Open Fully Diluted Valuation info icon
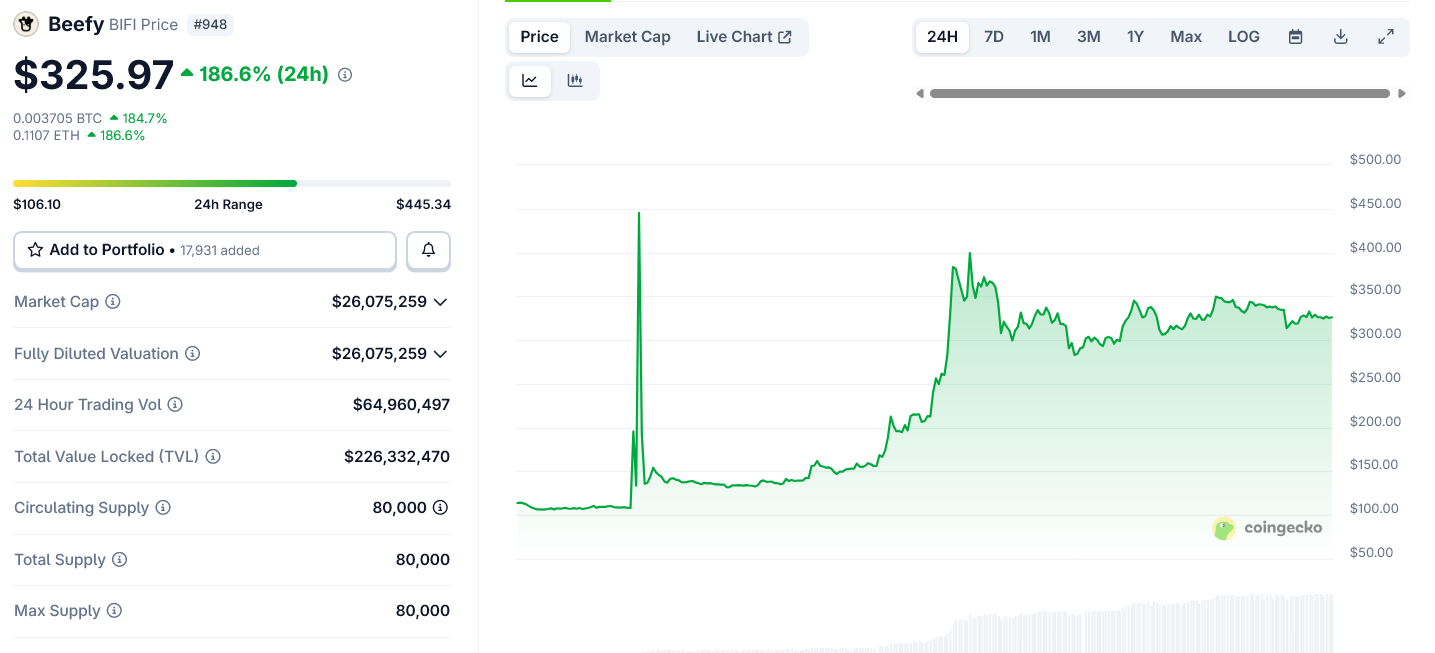The image size is (1435, 653). tap(193, 353)
